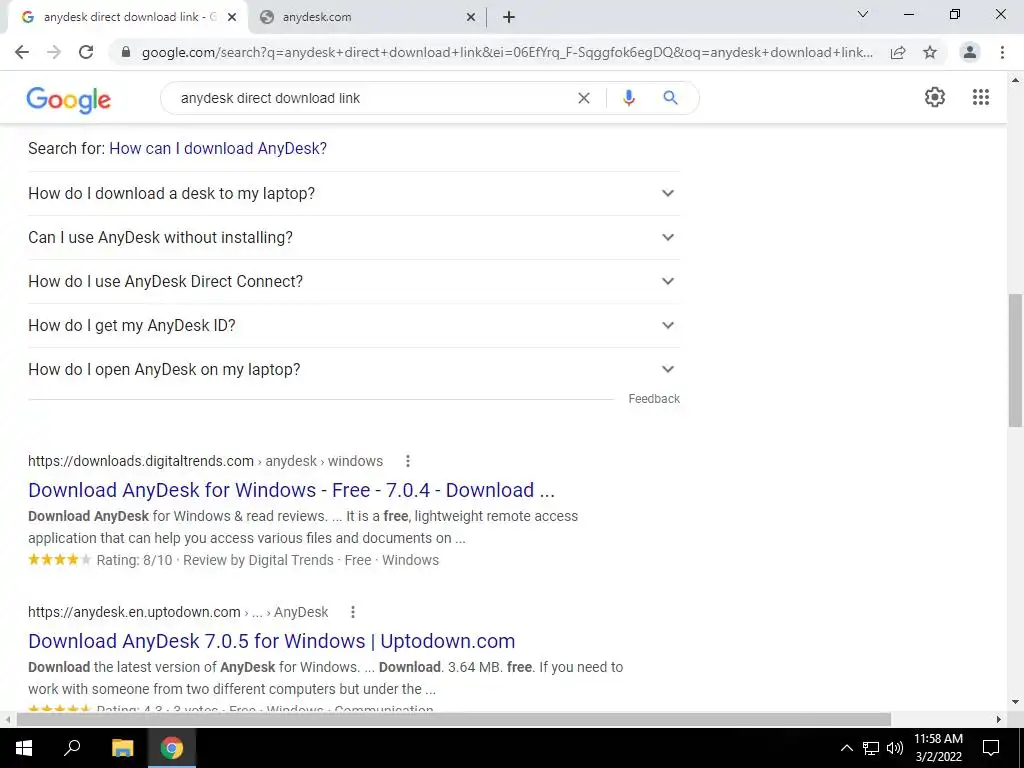The height and width of the screenshot is (768, 1024).
Task: Open Download AnyDesk 7.0.5 Uptodown result
Action: coord(272,641)
